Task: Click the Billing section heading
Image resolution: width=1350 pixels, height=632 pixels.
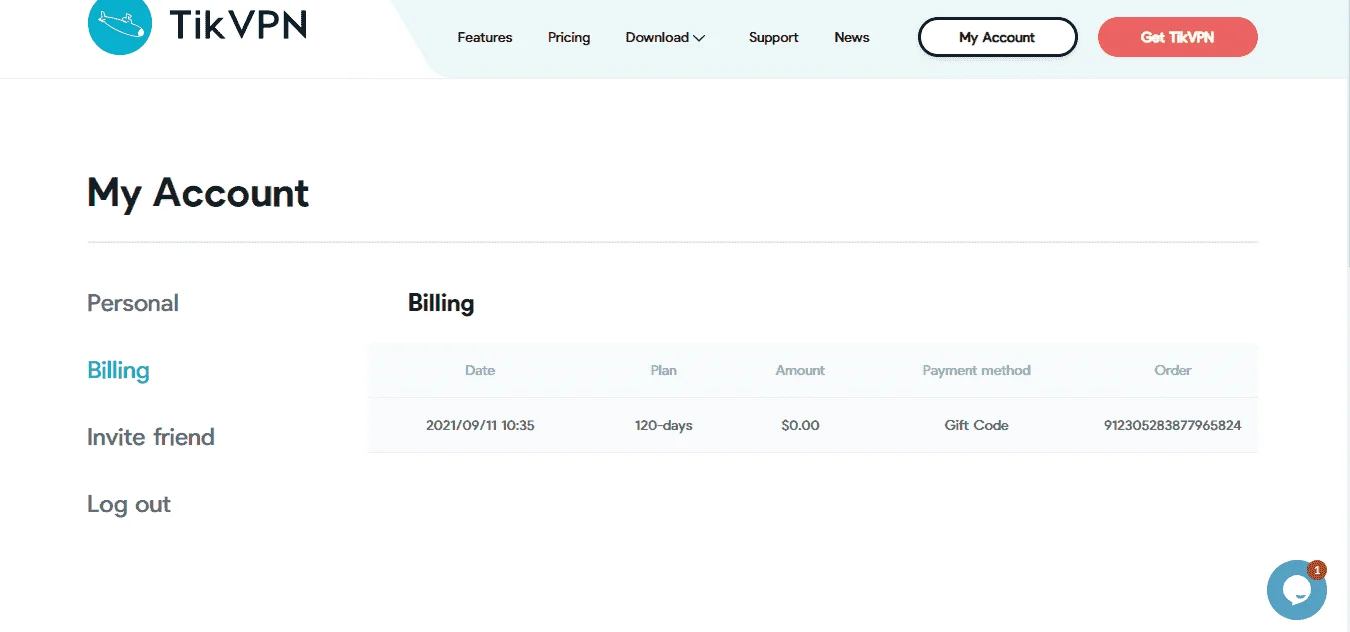Action: click(441, 303)
